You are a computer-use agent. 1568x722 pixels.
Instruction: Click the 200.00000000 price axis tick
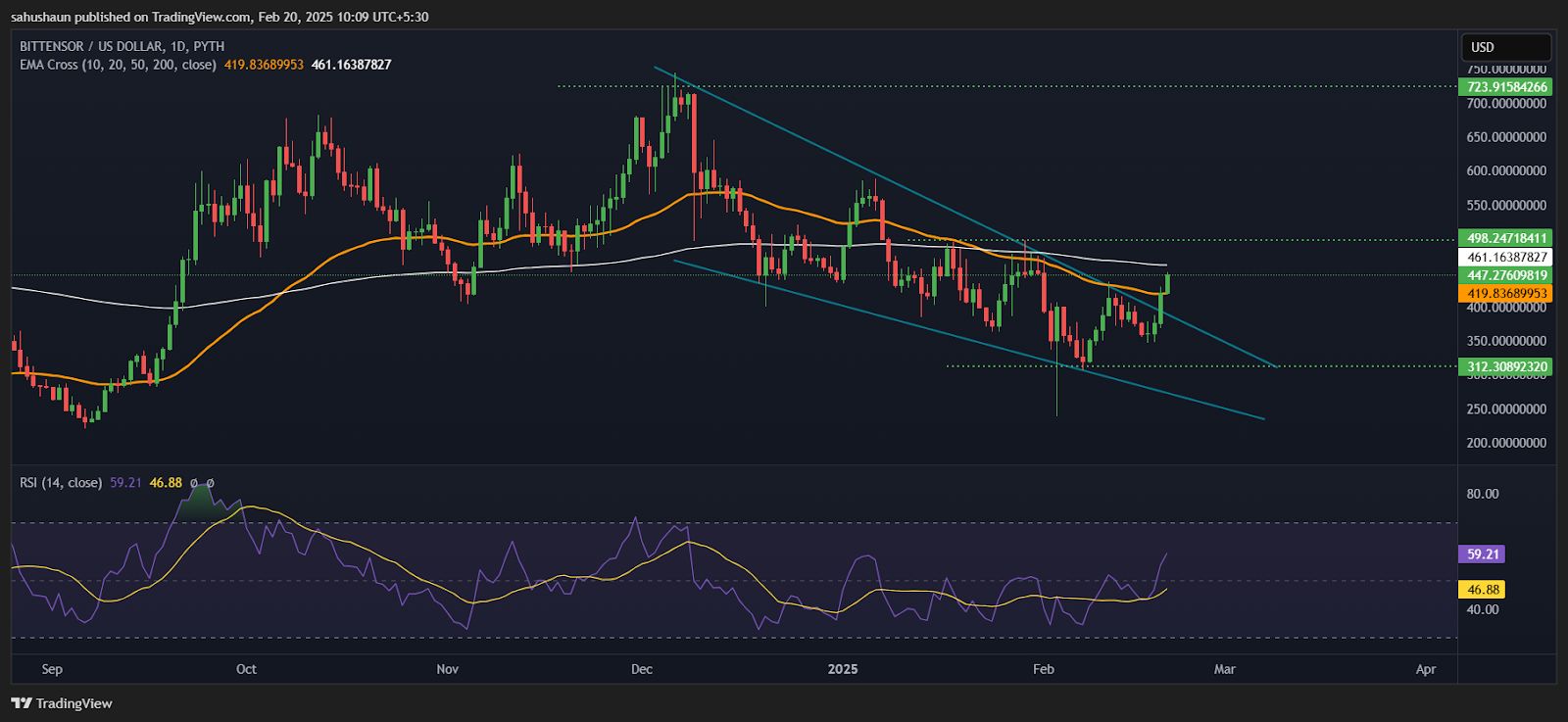pos(1507,443)
